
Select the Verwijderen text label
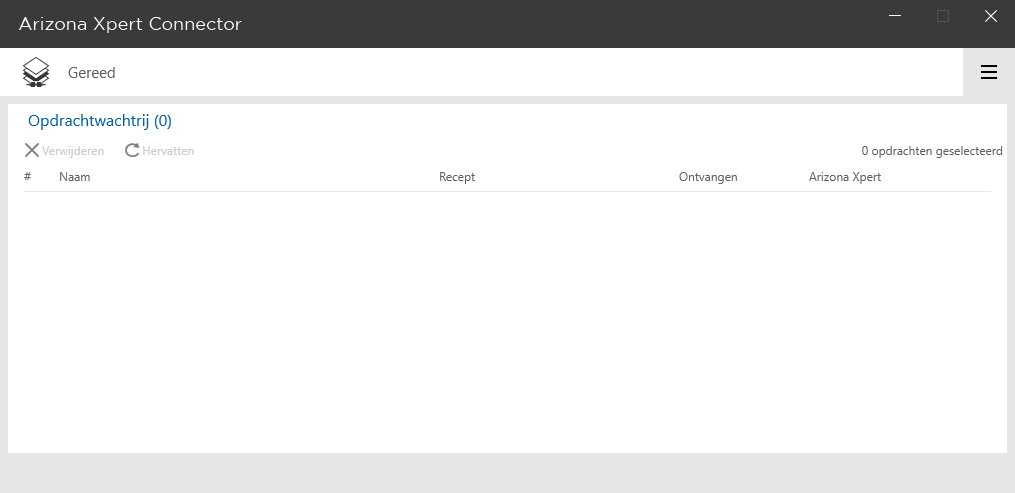(73, 151)
